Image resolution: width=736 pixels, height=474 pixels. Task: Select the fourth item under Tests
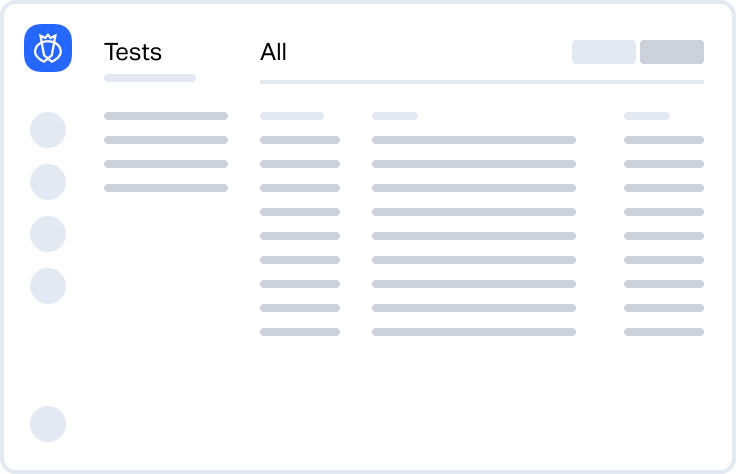[166, 188]
